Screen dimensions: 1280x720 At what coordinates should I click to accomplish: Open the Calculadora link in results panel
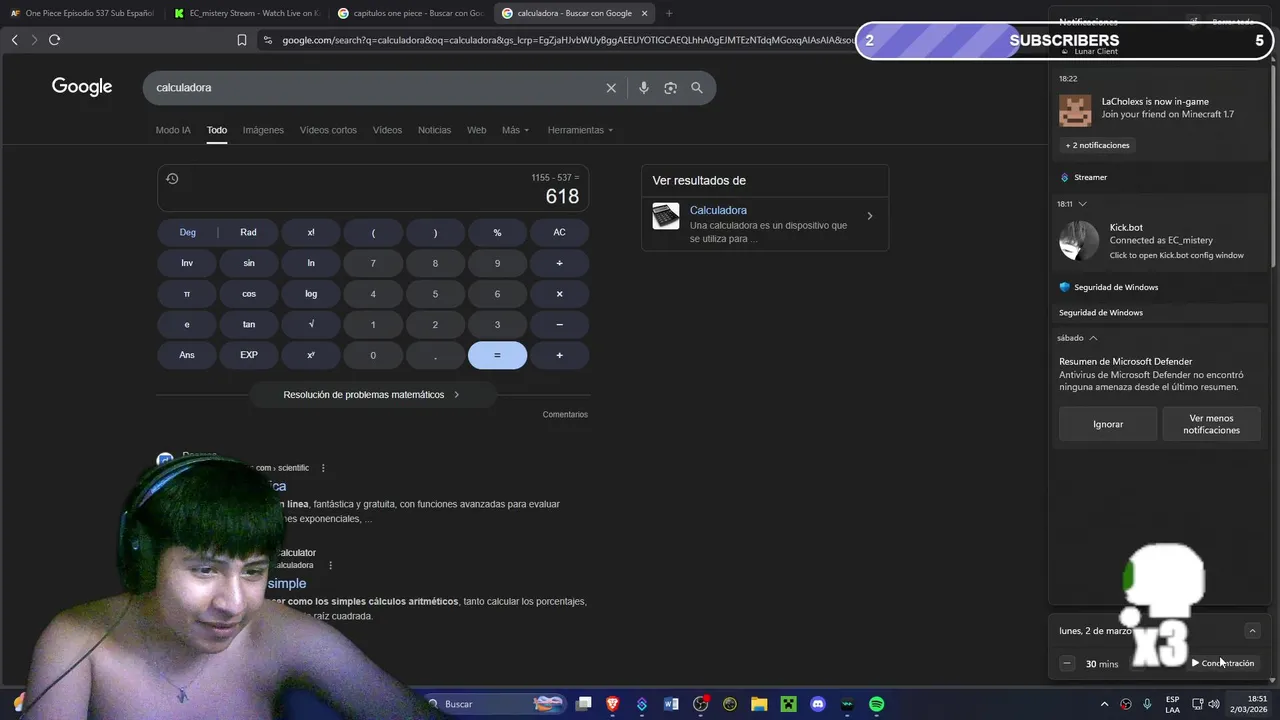pyautogui.click(x=718, y=210)
